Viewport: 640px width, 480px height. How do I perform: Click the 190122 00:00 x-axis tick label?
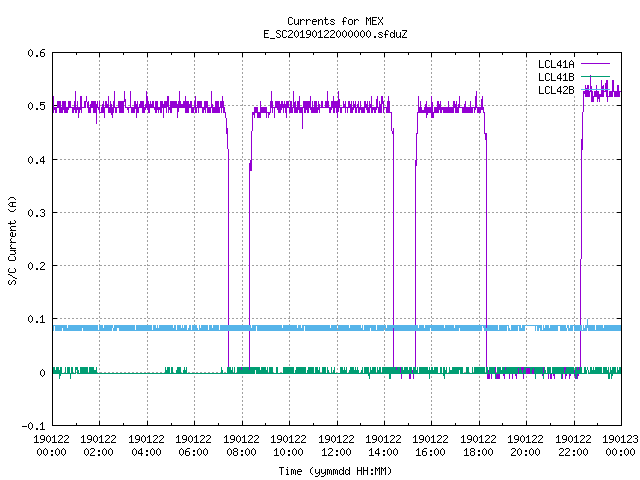click(x=51, y=446)
